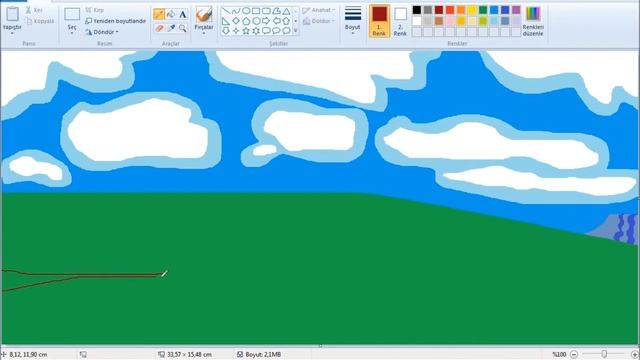640x360 pixels.
Task: Choose the black color swatch
Action: [x=417, y=10]
